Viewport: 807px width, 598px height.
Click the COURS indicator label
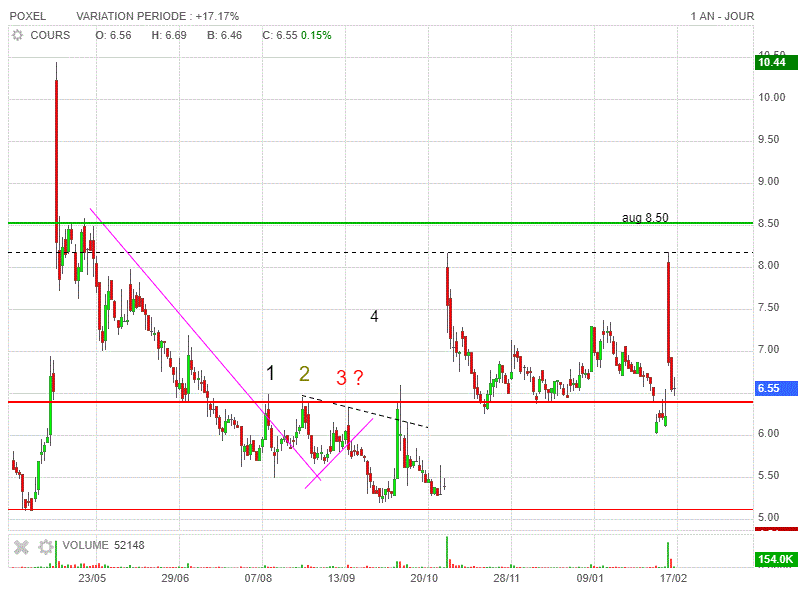click(50, 36)
